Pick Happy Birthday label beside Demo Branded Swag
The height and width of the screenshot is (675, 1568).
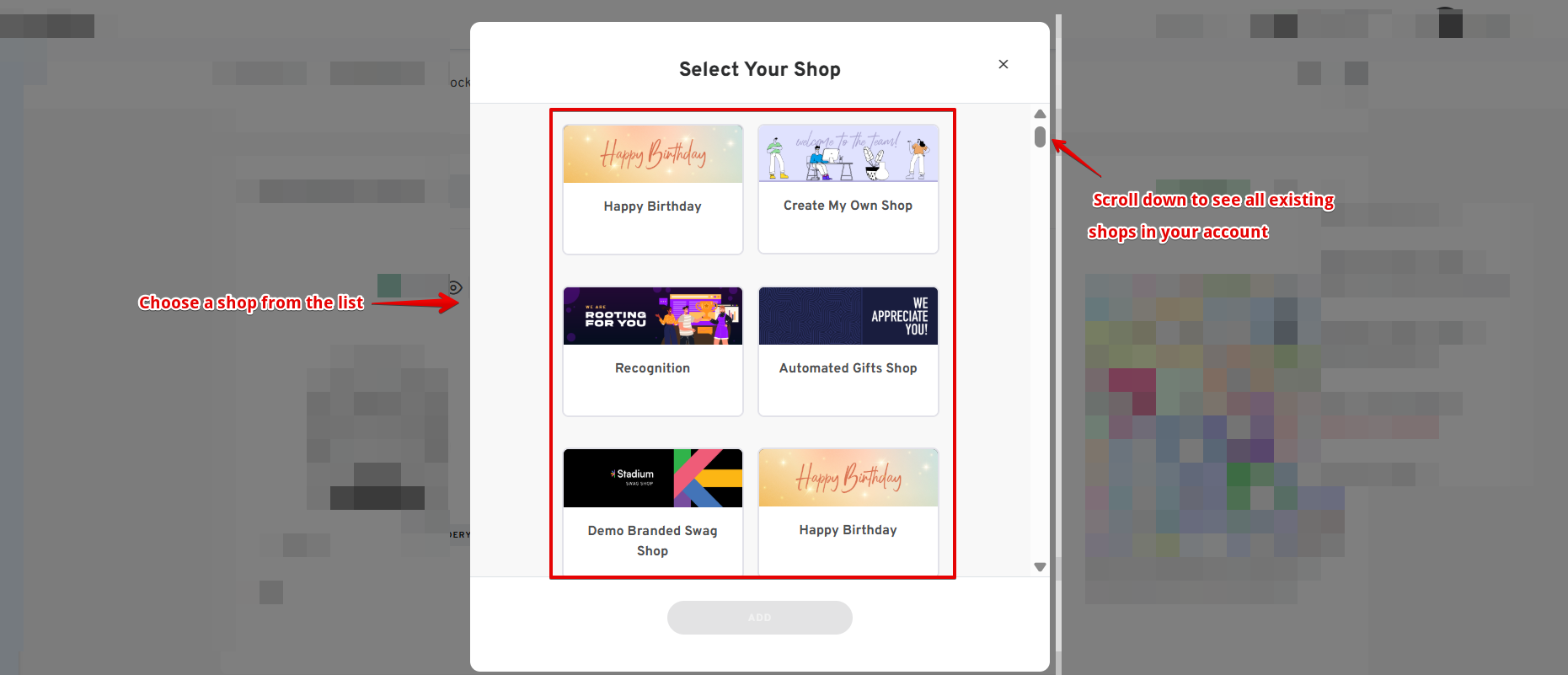click(848, 530)
